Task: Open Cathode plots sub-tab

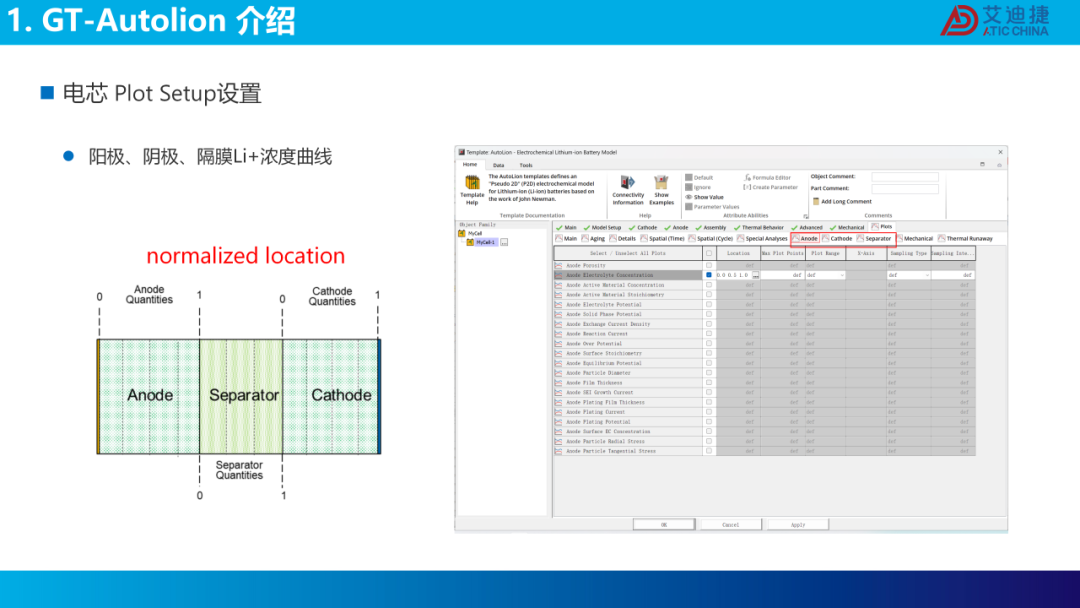Action: click(838, 238)
